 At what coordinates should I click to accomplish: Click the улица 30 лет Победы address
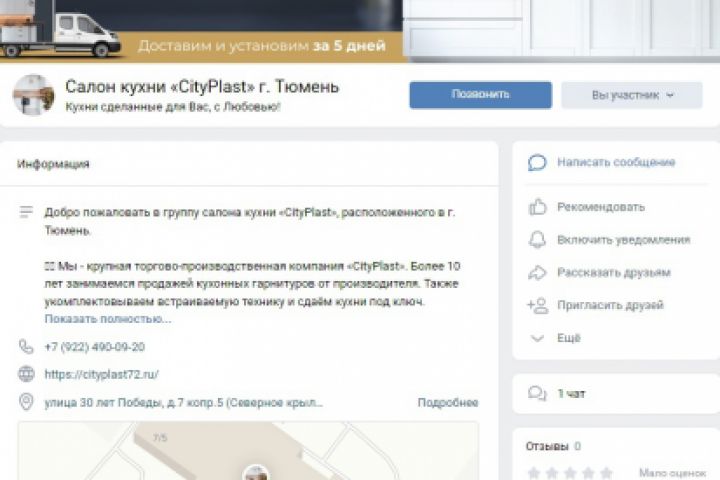184,403
